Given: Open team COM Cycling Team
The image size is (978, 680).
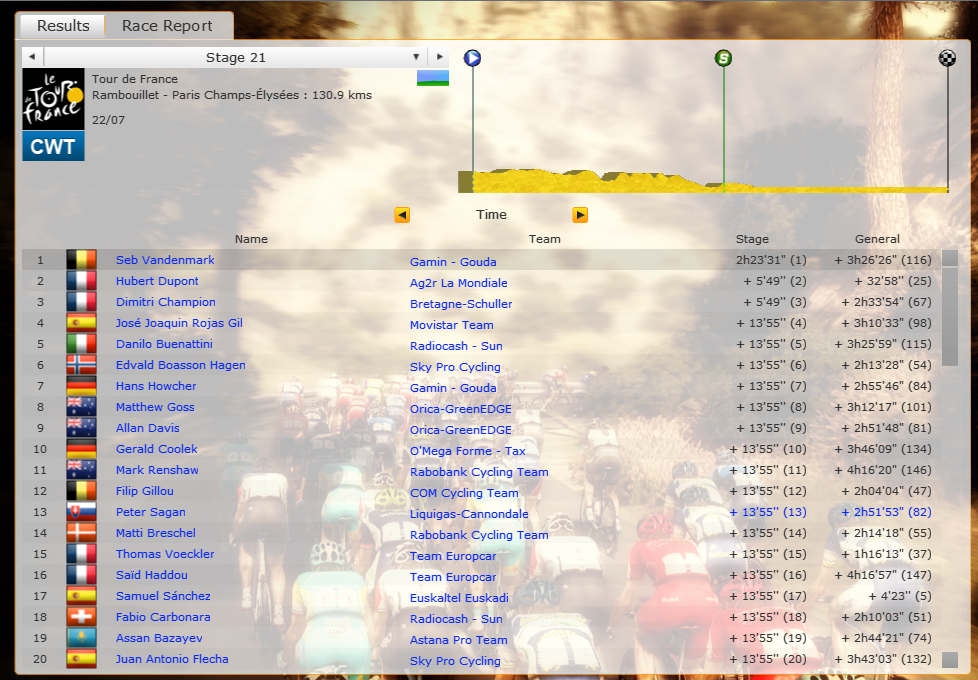Looking at the screenshot, I should [x=464, y=493].
